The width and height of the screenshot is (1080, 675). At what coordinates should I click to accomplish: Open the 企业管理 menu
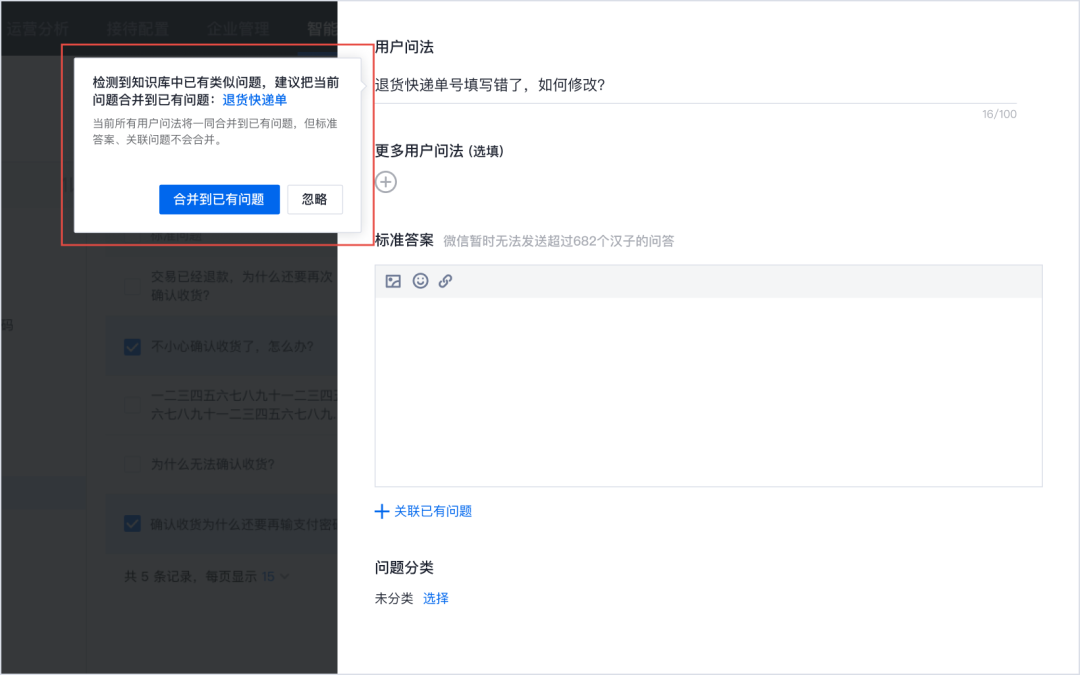click(x=237, y=28)
